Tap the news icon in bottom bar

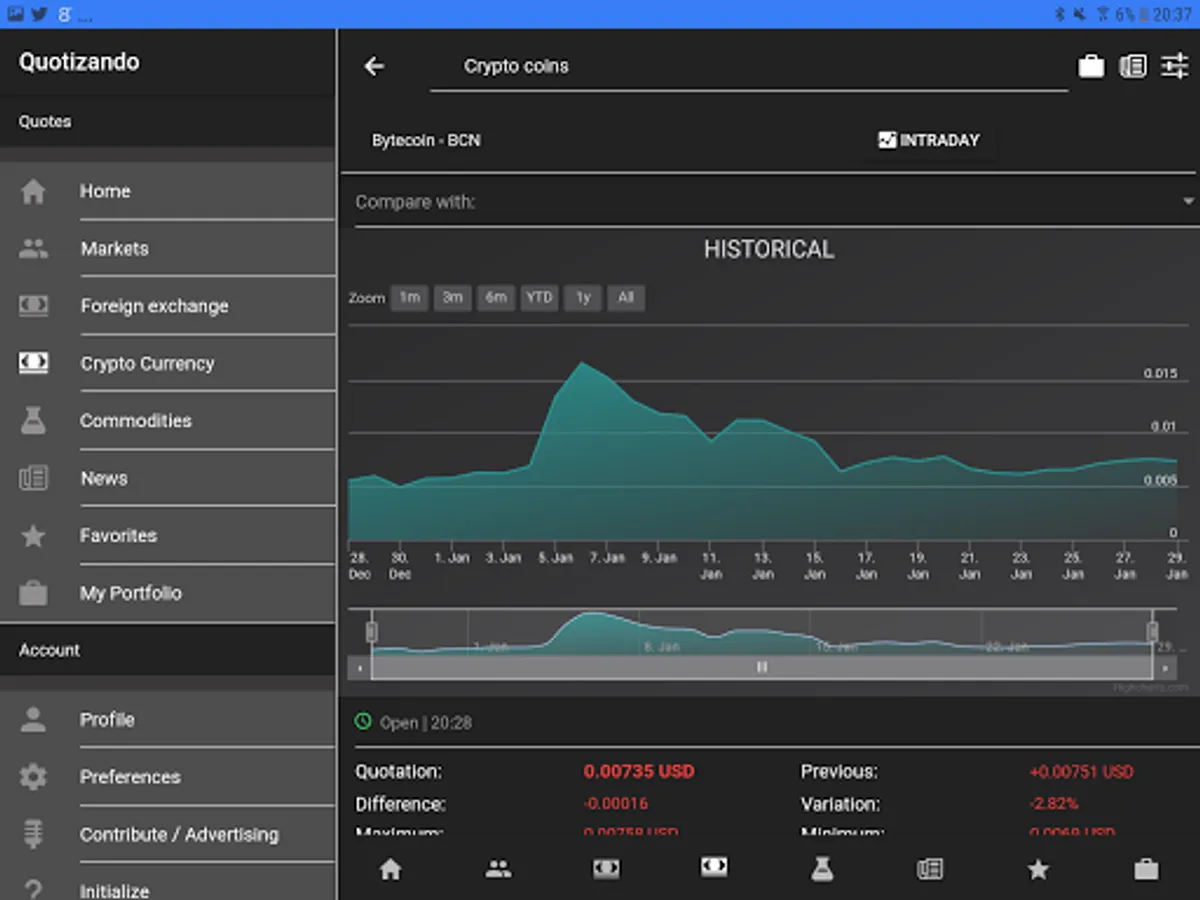930,869
